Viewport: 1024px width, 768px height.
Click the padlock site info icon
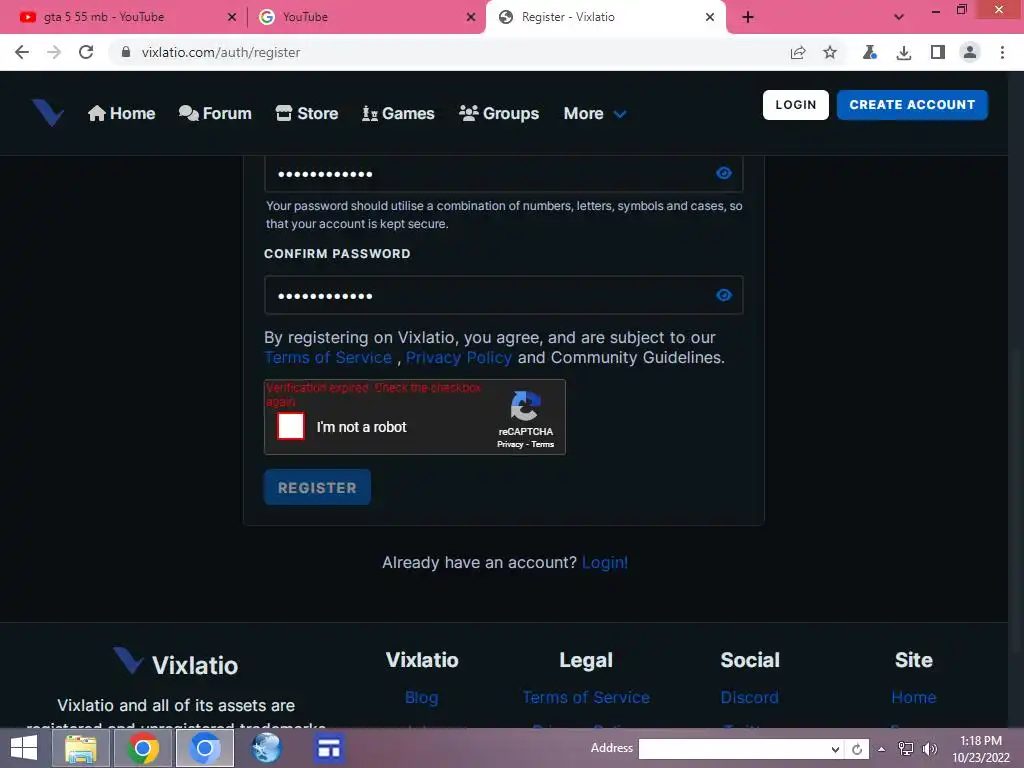click(126, 52)
